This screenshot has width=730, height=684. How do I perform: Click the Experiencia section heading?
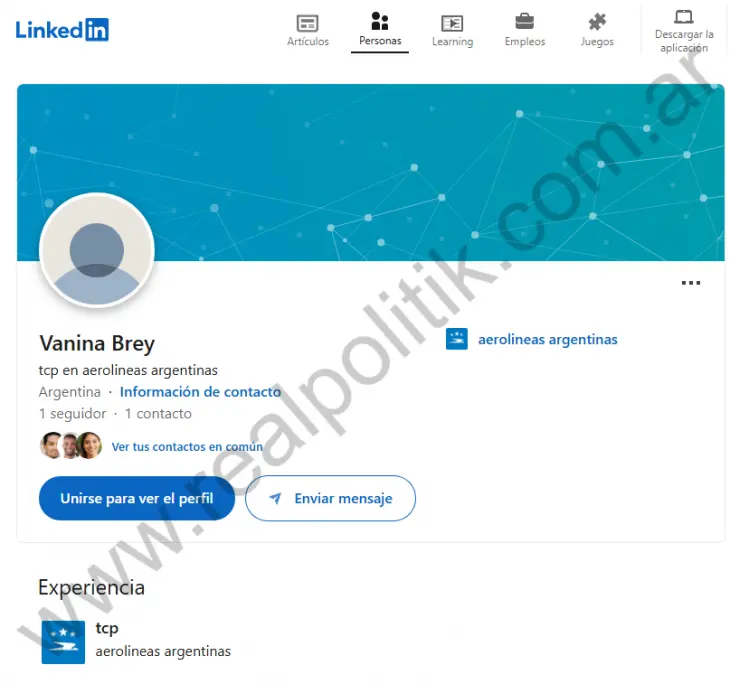point(91,588)
